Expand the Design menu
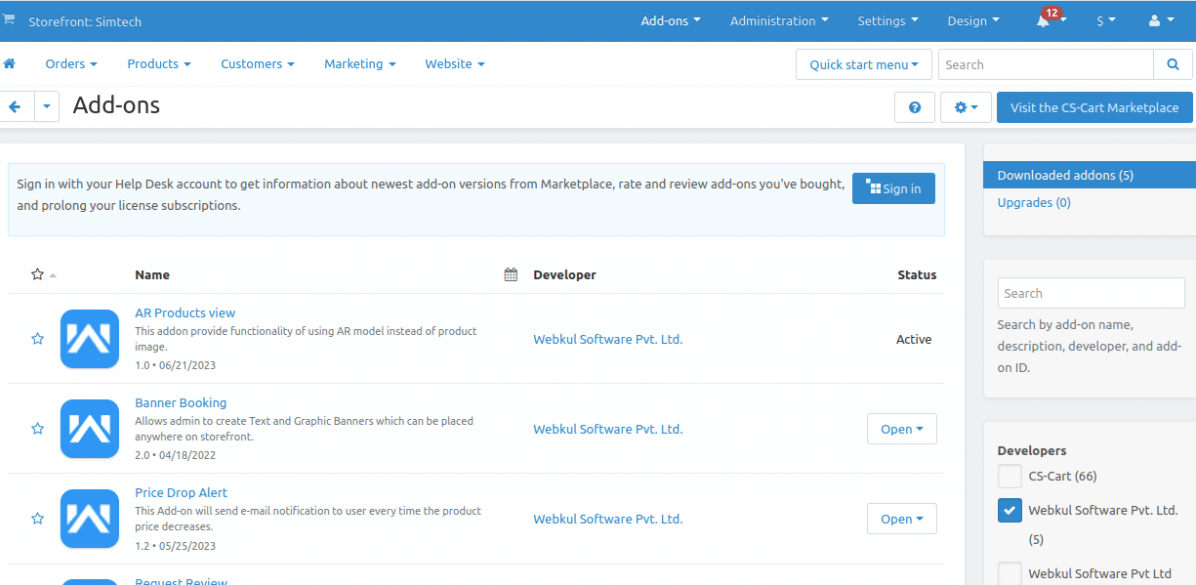 coord(973,21)
